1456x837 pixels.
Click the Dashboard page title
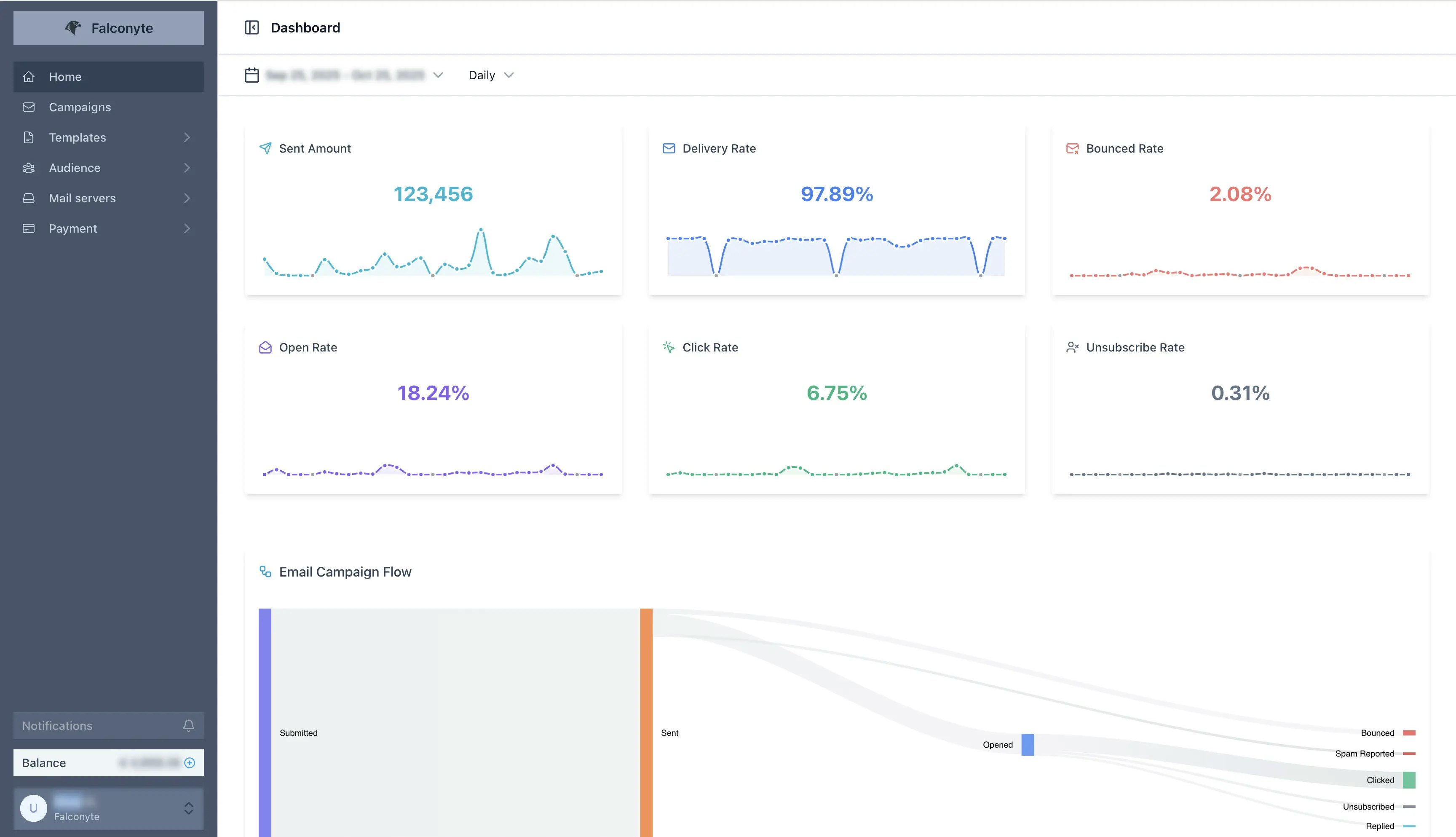click(305, 27)
